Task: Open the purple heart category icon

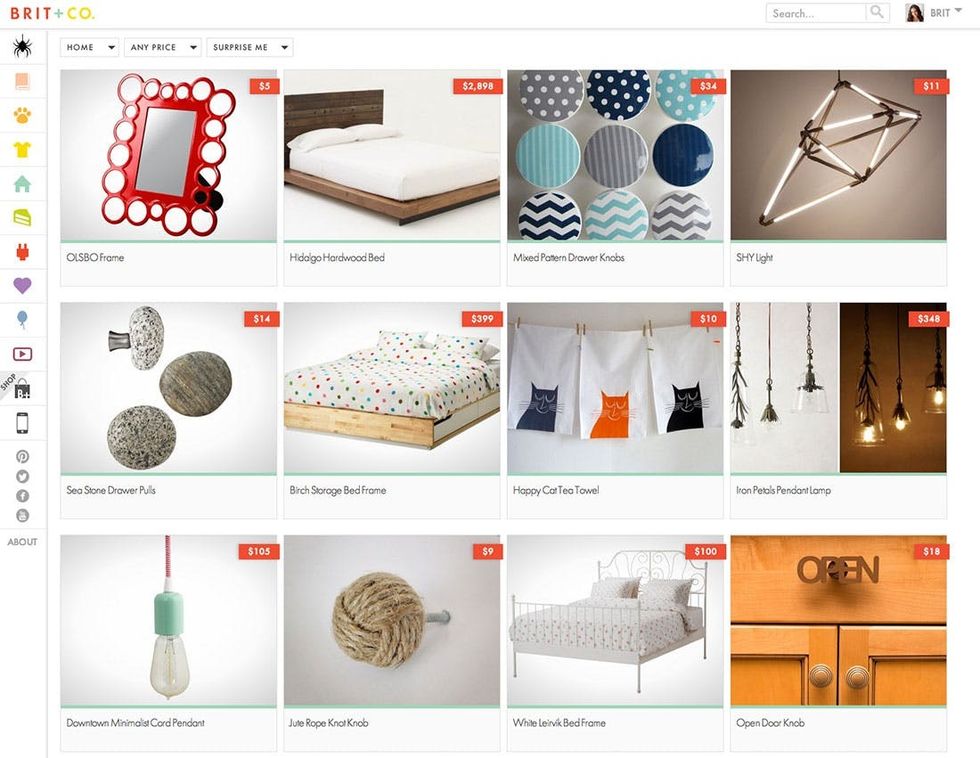Action: pos(22,286)
